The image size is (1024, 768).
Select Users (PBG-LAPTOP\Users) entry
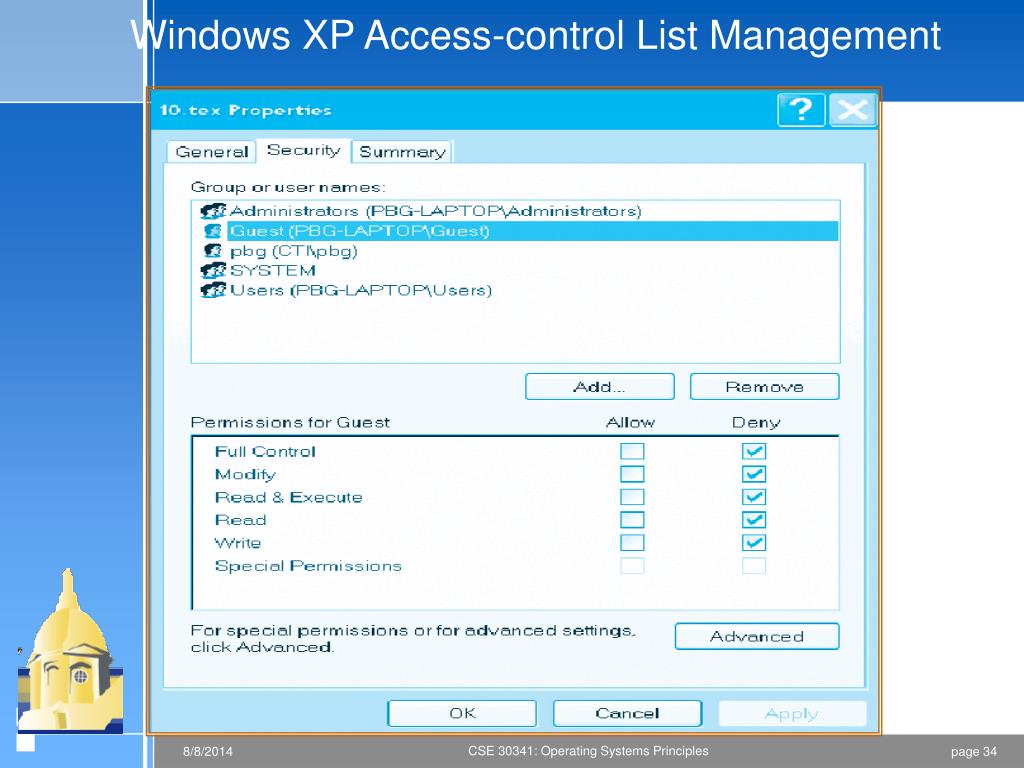click(x=519, y=290)
